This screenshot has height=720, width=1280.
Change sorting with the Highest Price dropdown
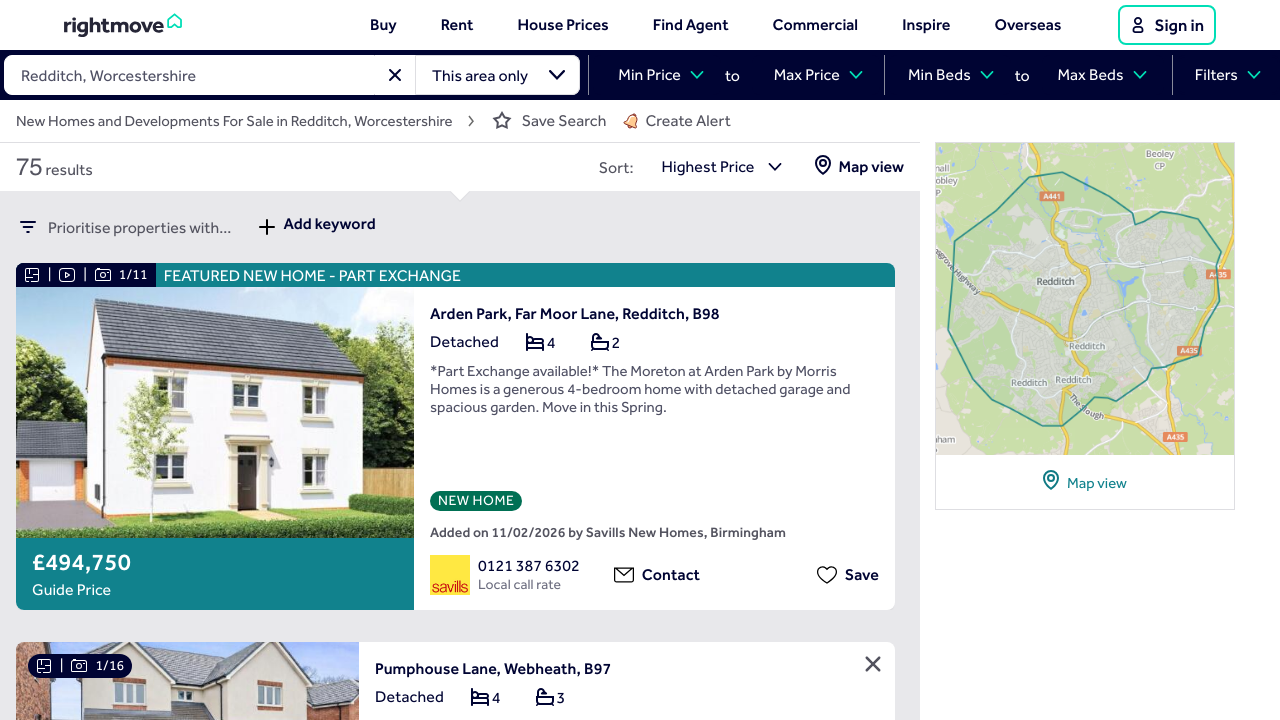(722, 167)
